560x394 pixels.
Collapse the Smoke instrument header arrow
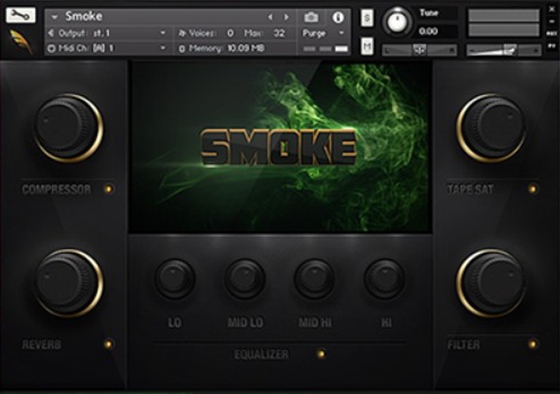(55, 17)
